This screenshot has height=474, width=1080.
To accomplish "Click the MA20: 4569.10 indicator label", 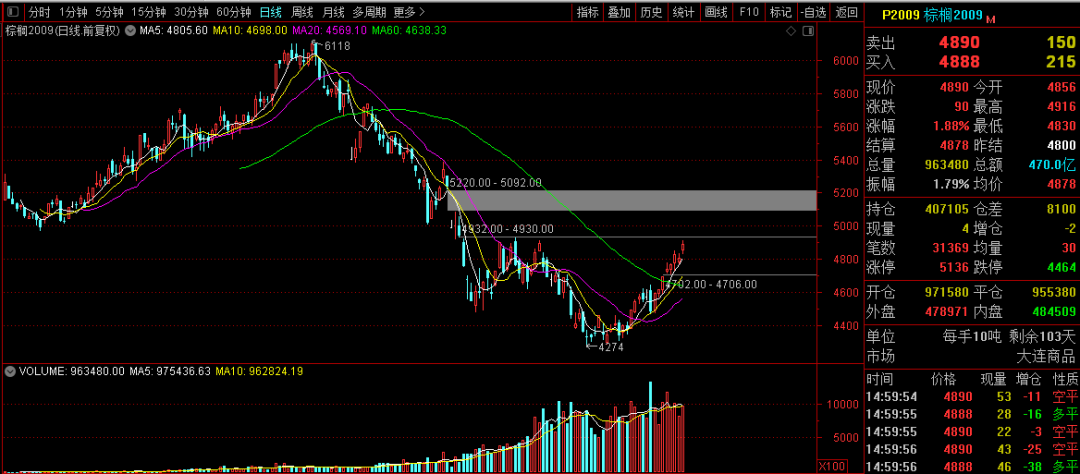I will pos(329,30).
